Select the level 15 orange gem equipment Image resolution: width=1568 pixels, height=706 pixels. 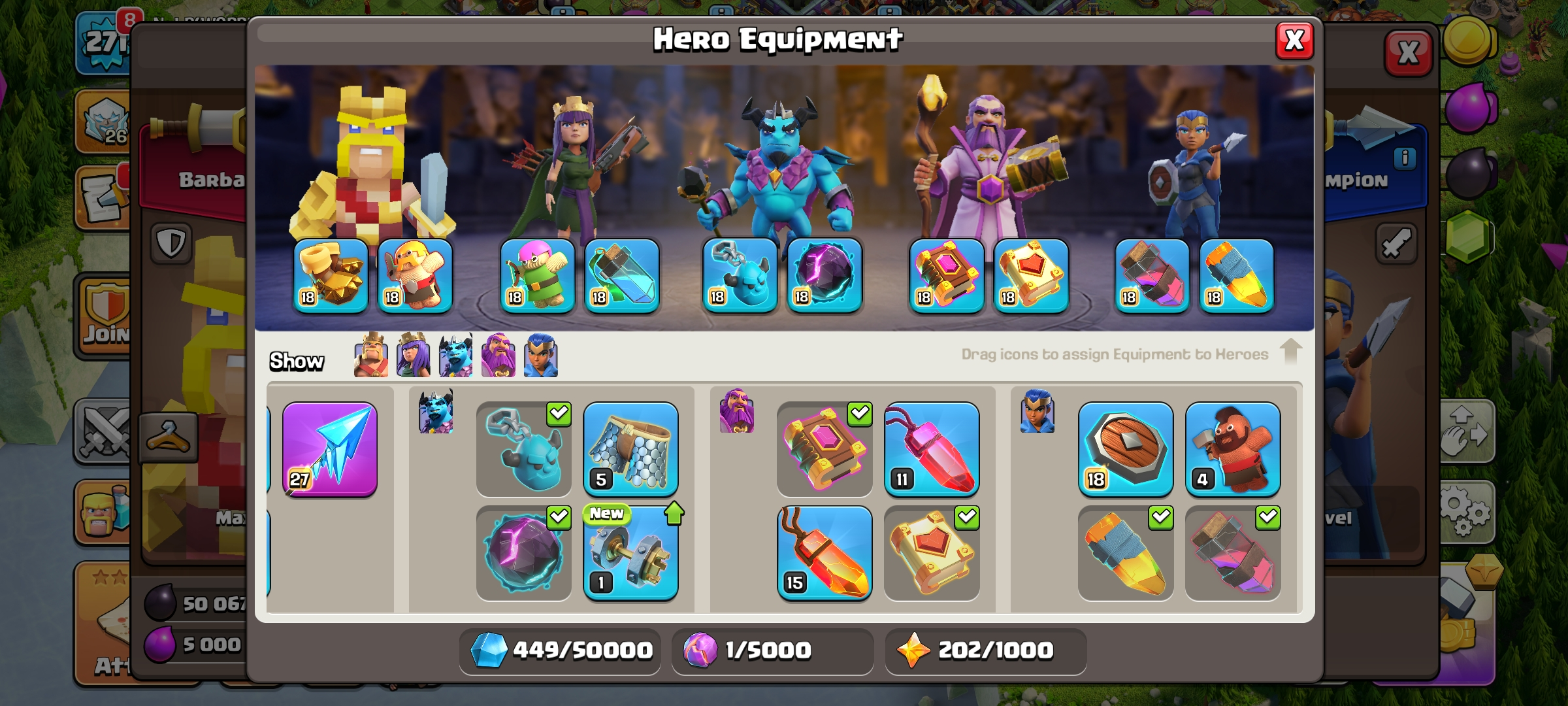point(825,553)
